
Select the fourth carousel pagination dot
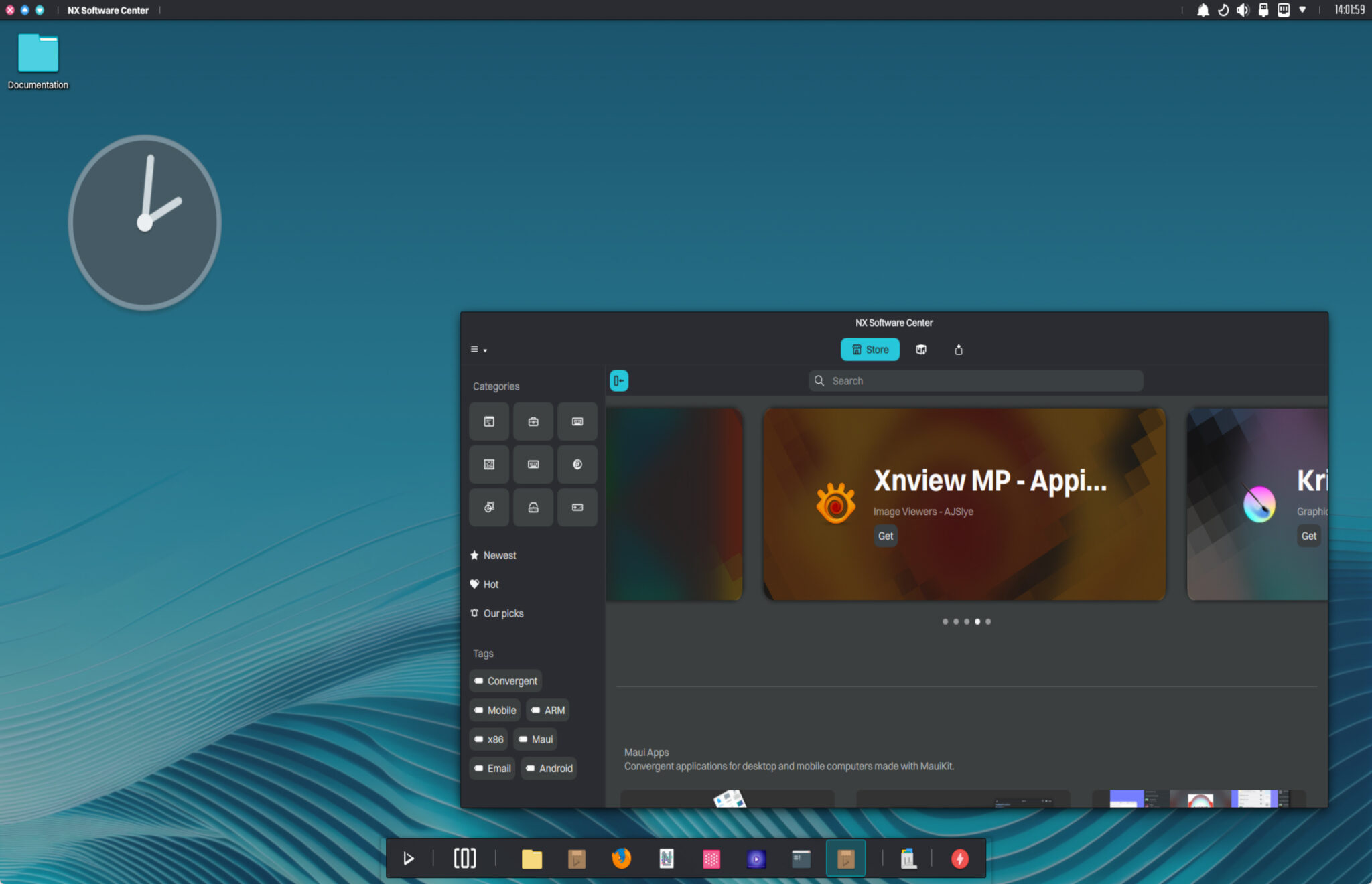point(978,621)
